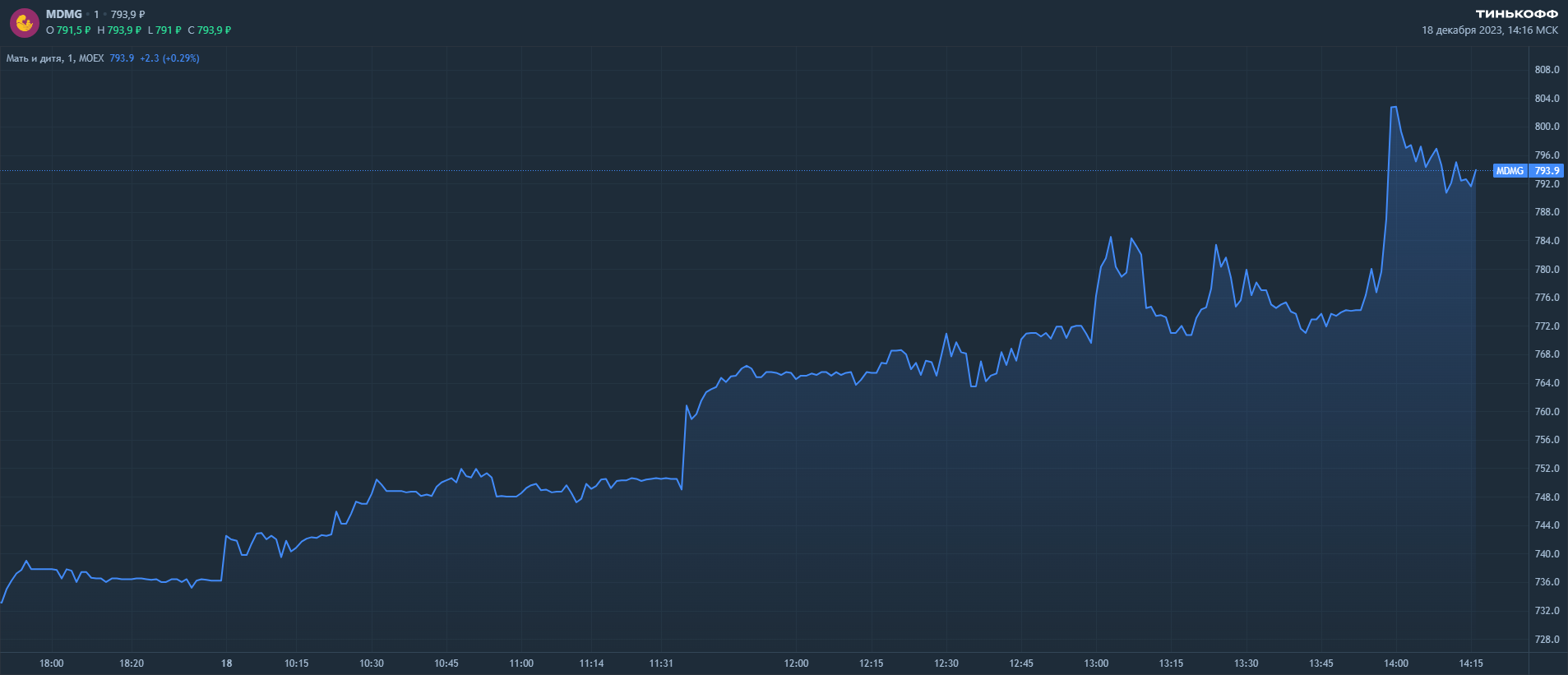
Task: Click the highlighted 793.9 price axis label
Action: [1547, 171]
